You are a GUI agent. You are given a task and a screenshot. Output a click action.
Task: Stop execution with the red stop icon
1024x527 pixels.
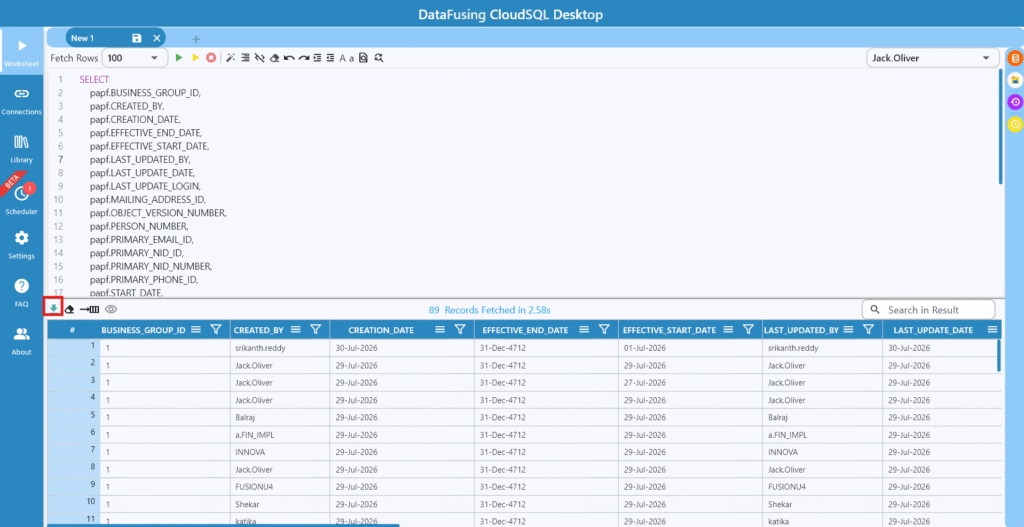click(211, 58)
